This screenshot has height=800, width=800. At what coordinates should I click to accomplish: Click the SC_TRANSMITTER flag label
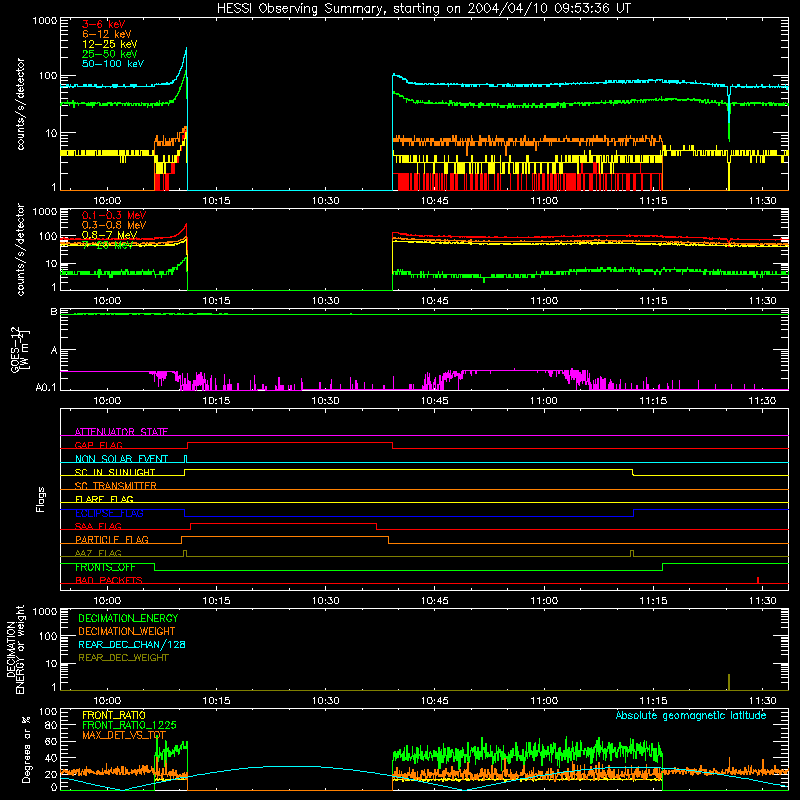(115, 486)
